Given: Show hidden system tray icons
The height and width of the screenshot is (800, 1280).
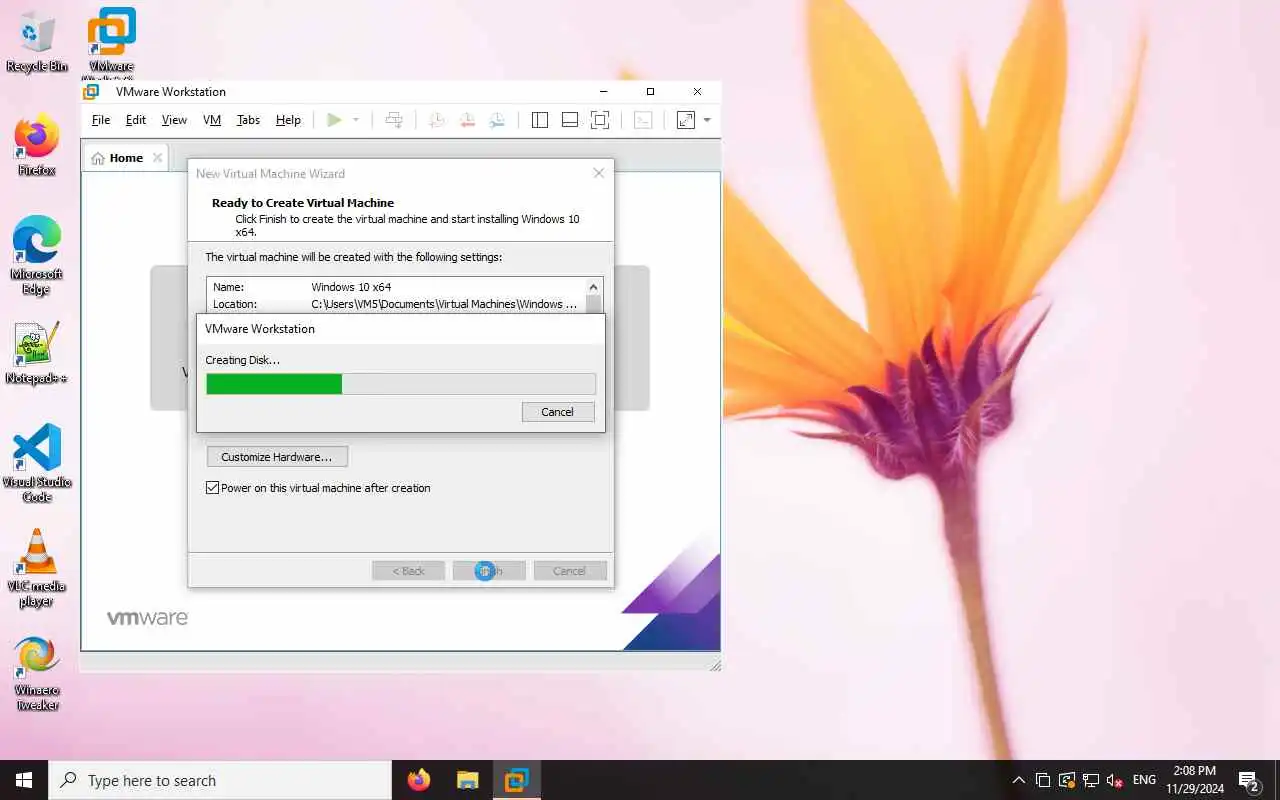Looking at the screenshot, I should click(x=1019, y=780).
